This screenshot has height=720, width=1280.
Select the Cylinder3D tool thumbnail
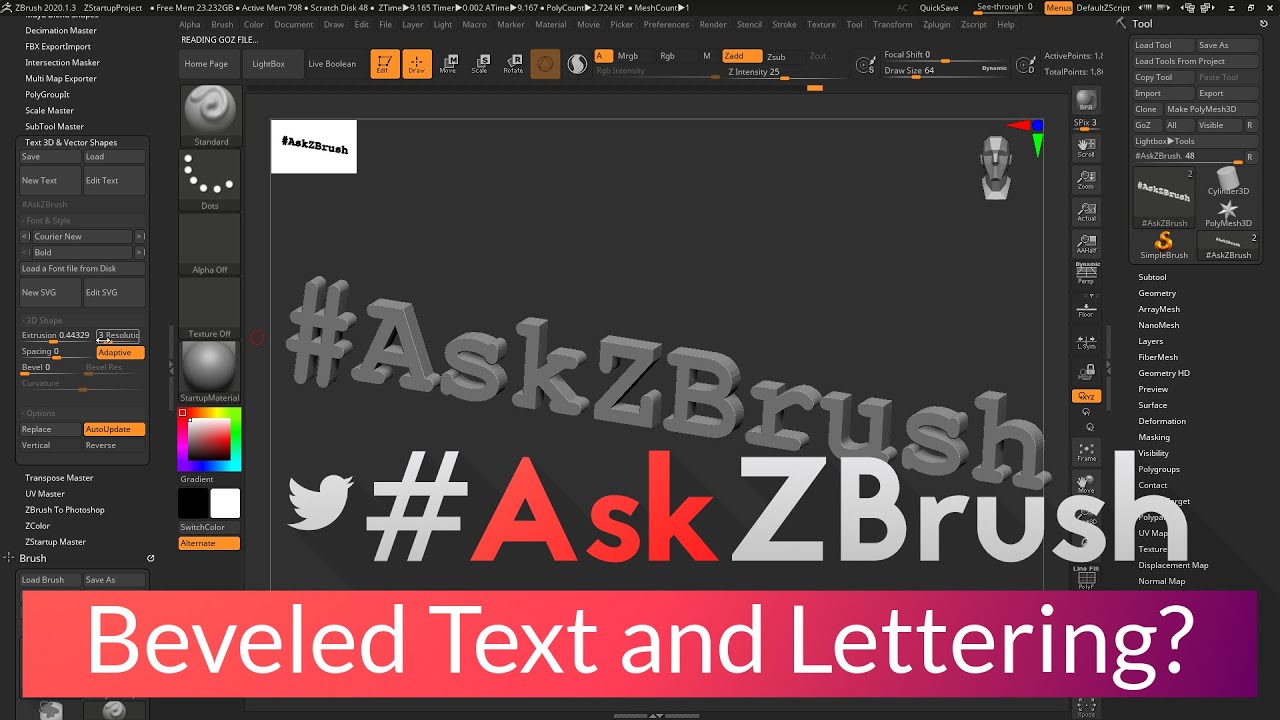coord(1228,182)
